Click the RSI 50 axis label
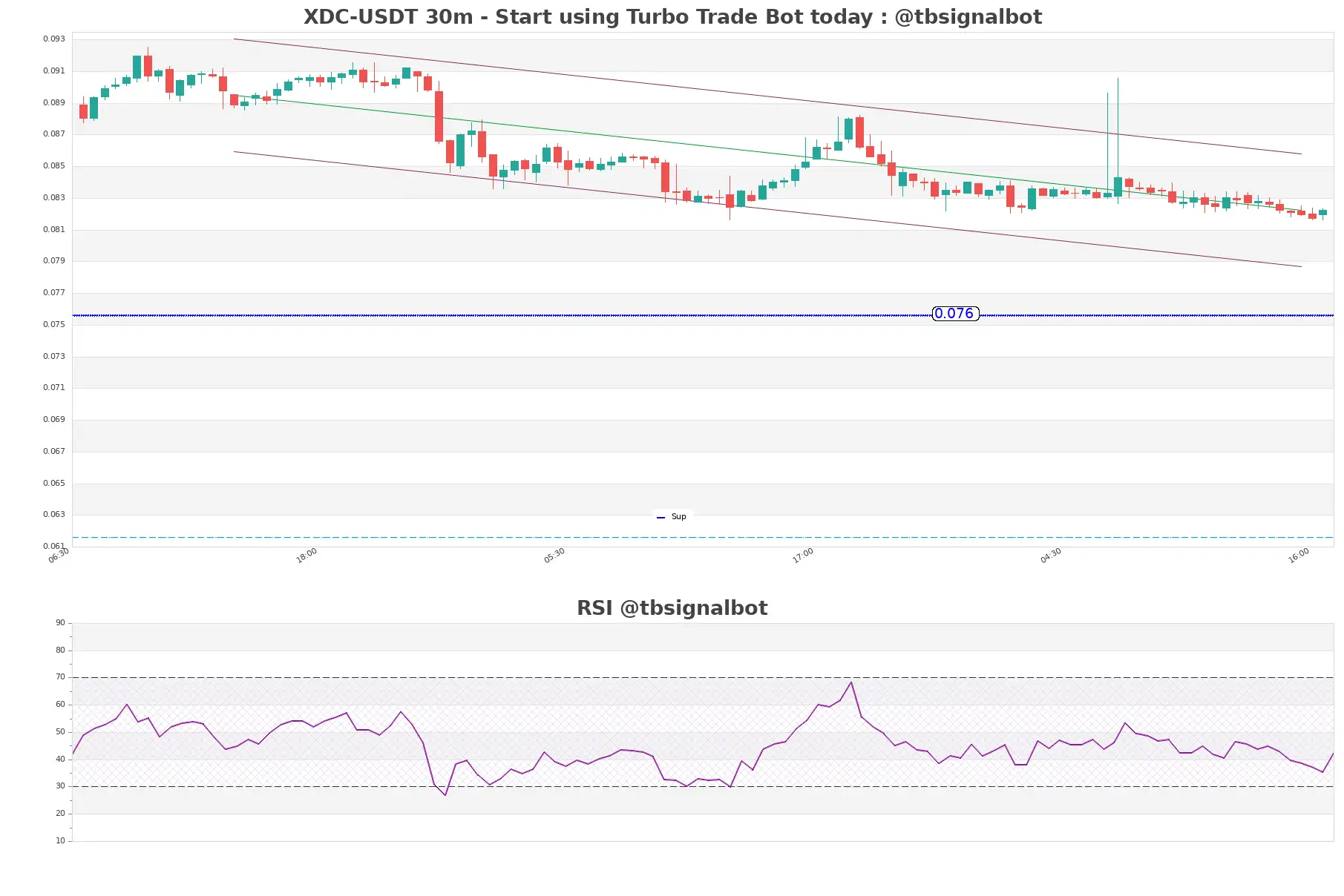 coord(60,732)
